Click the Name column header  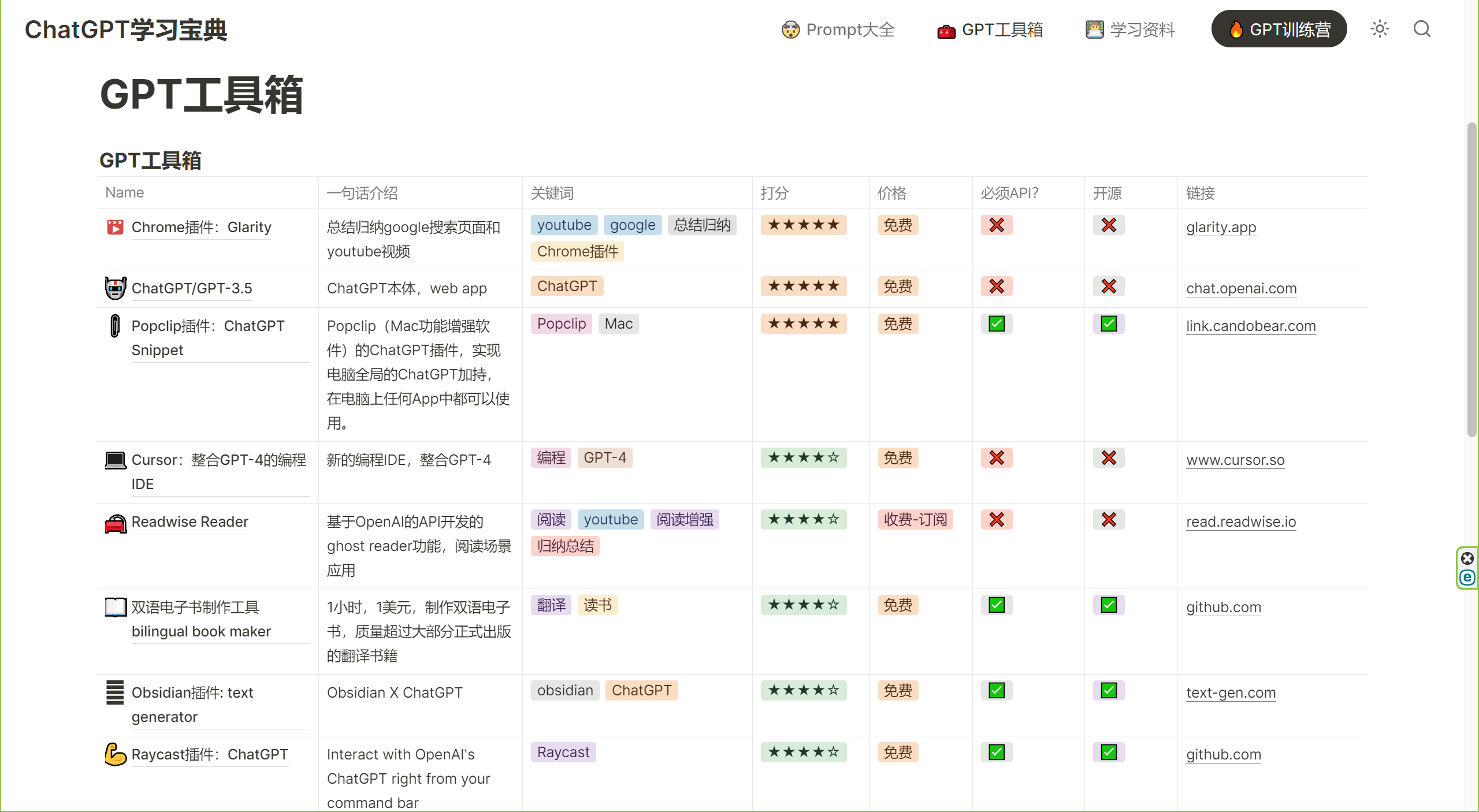(x=124, y=192)
